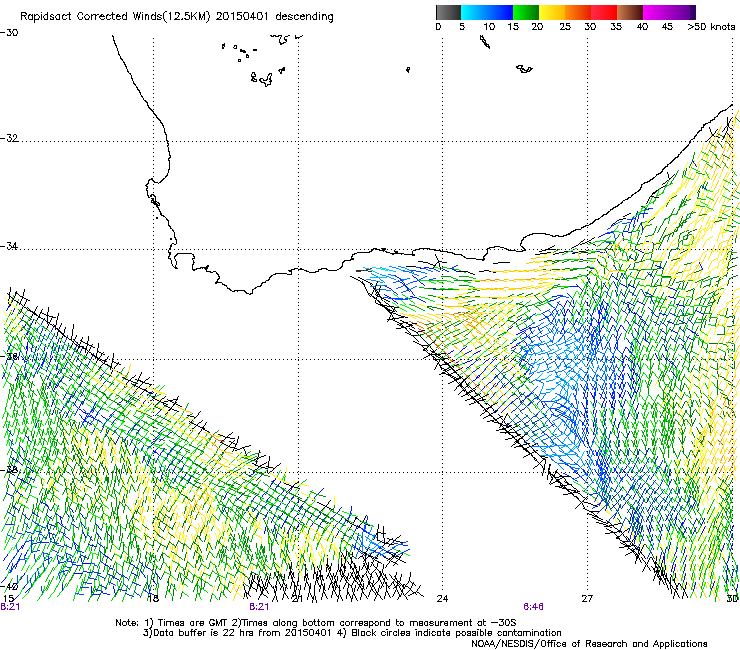The width and height of the screenshot is (740, 650).
Task: Select the '-32' latitude axis label
Action: tap(9, 138)
